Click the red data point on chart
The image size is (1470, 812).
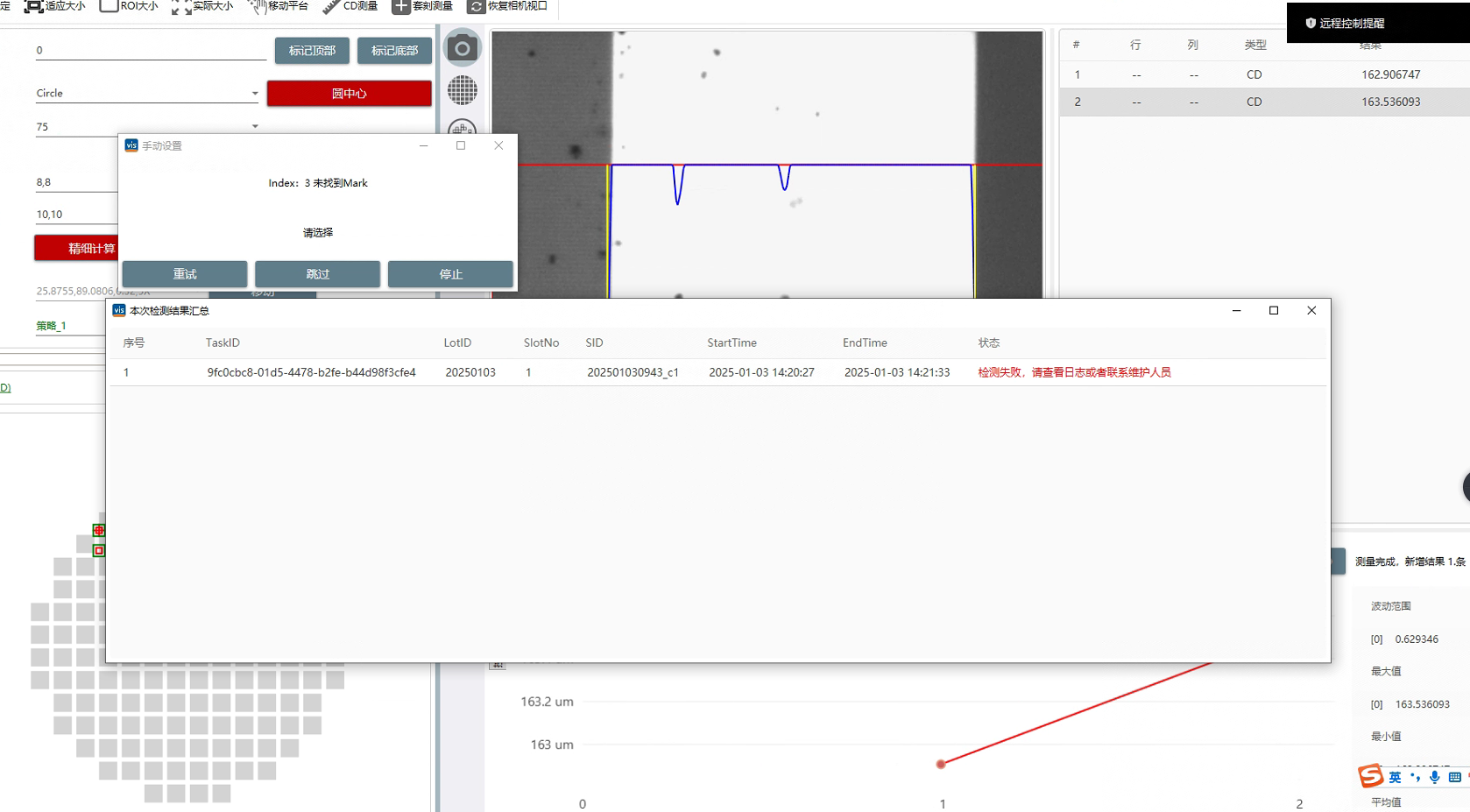coord(941,764)
